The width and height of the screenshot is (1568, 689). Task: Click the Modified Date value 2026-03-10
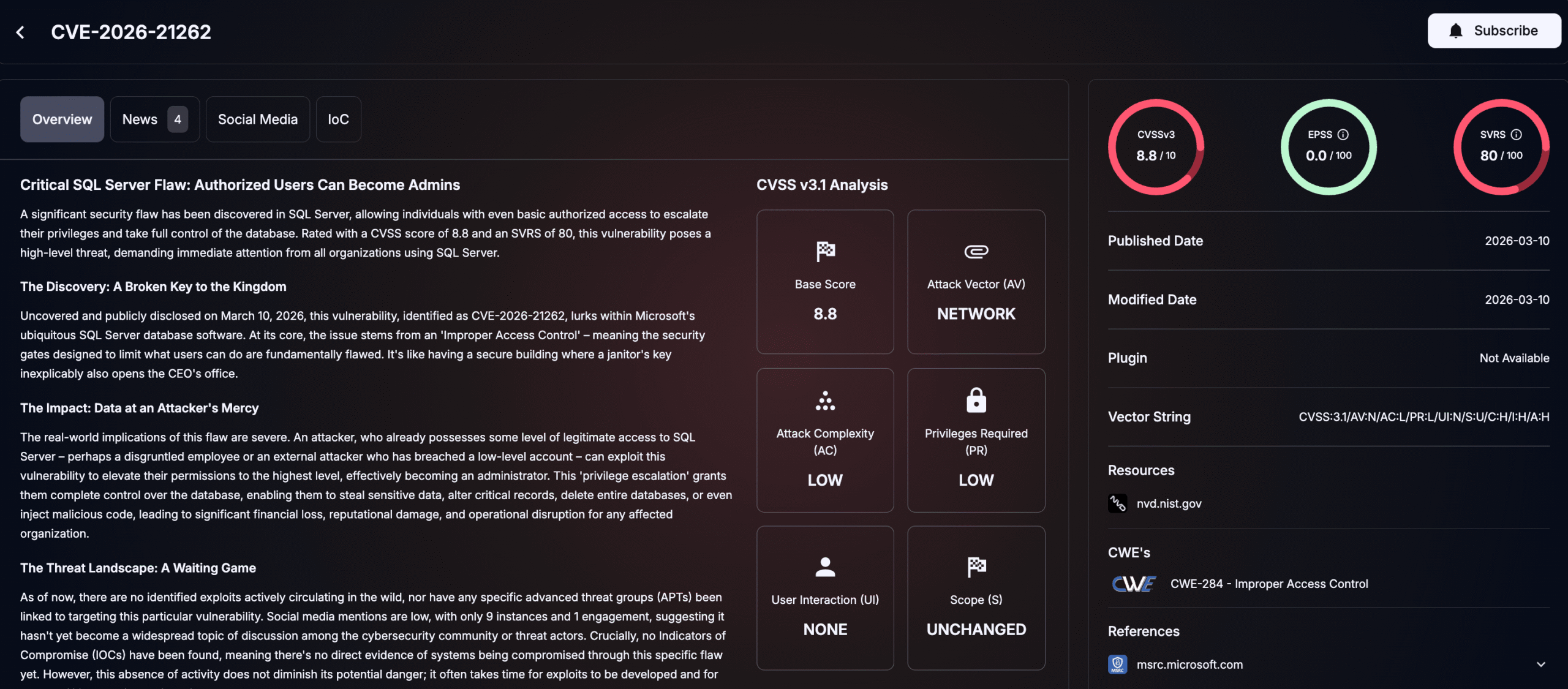(x=1517, y=300)
